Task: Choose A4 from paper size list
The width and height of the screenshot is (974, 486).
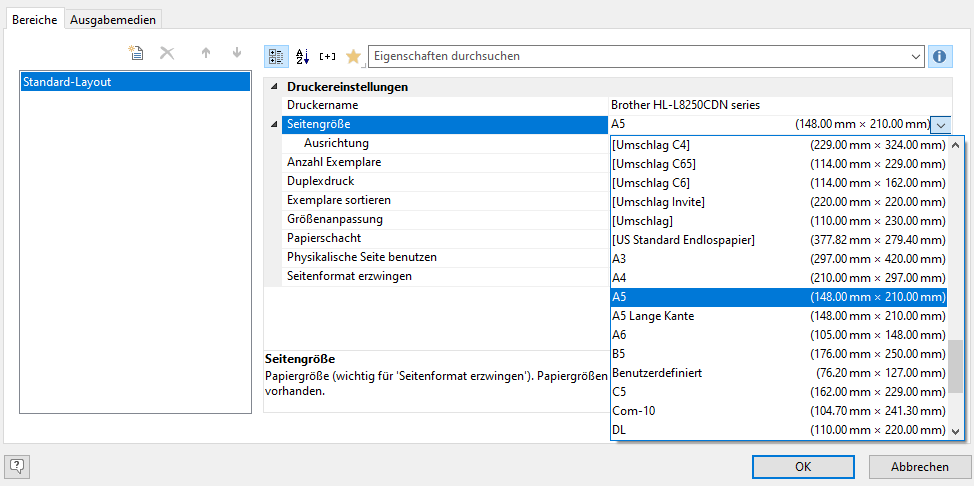Action: pyautogui.click(x=619, y=278)
